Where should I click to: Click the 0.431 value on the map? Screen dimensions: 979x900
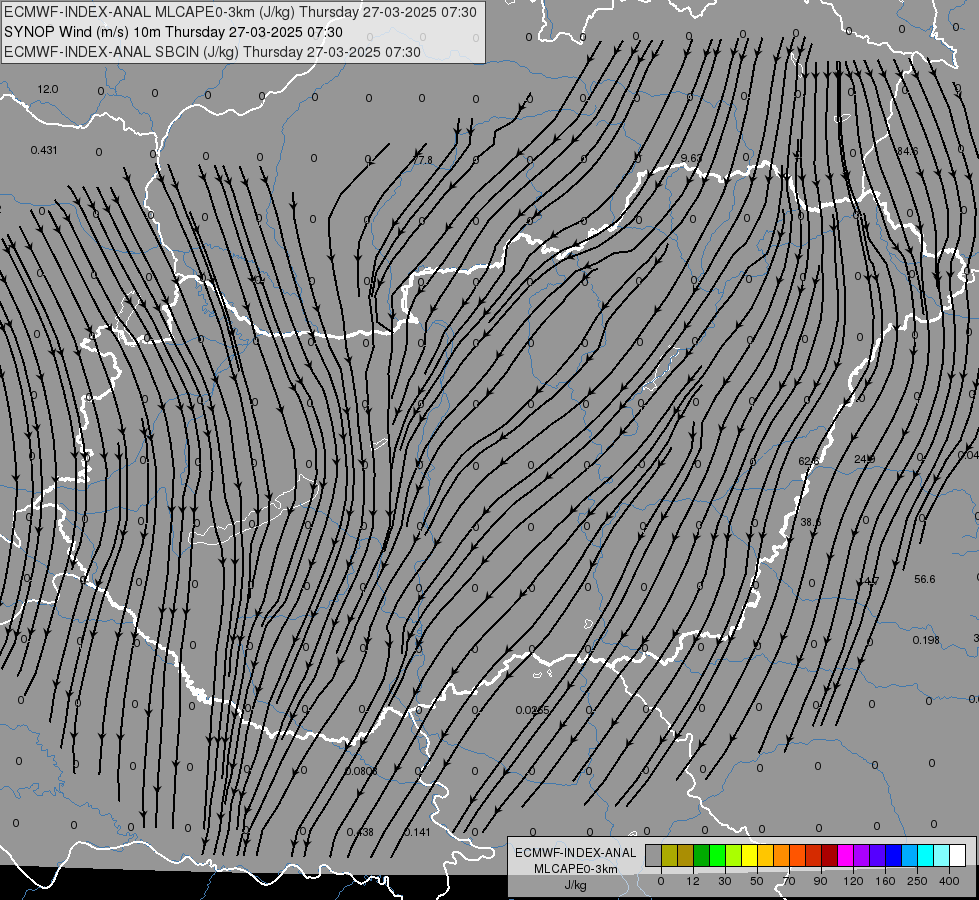(x=44, y=150)
